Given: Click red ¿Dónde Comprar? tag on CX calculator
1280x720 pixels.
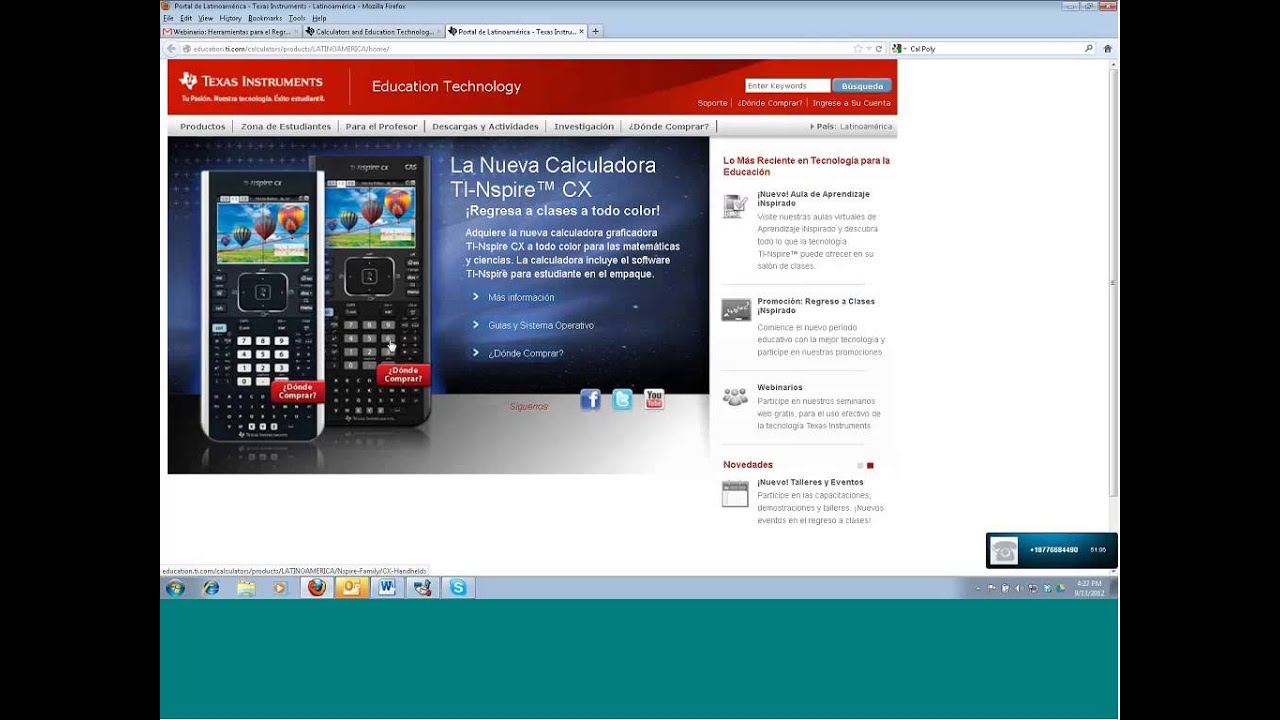Looking at the screenshot, I should click(298, 391).
